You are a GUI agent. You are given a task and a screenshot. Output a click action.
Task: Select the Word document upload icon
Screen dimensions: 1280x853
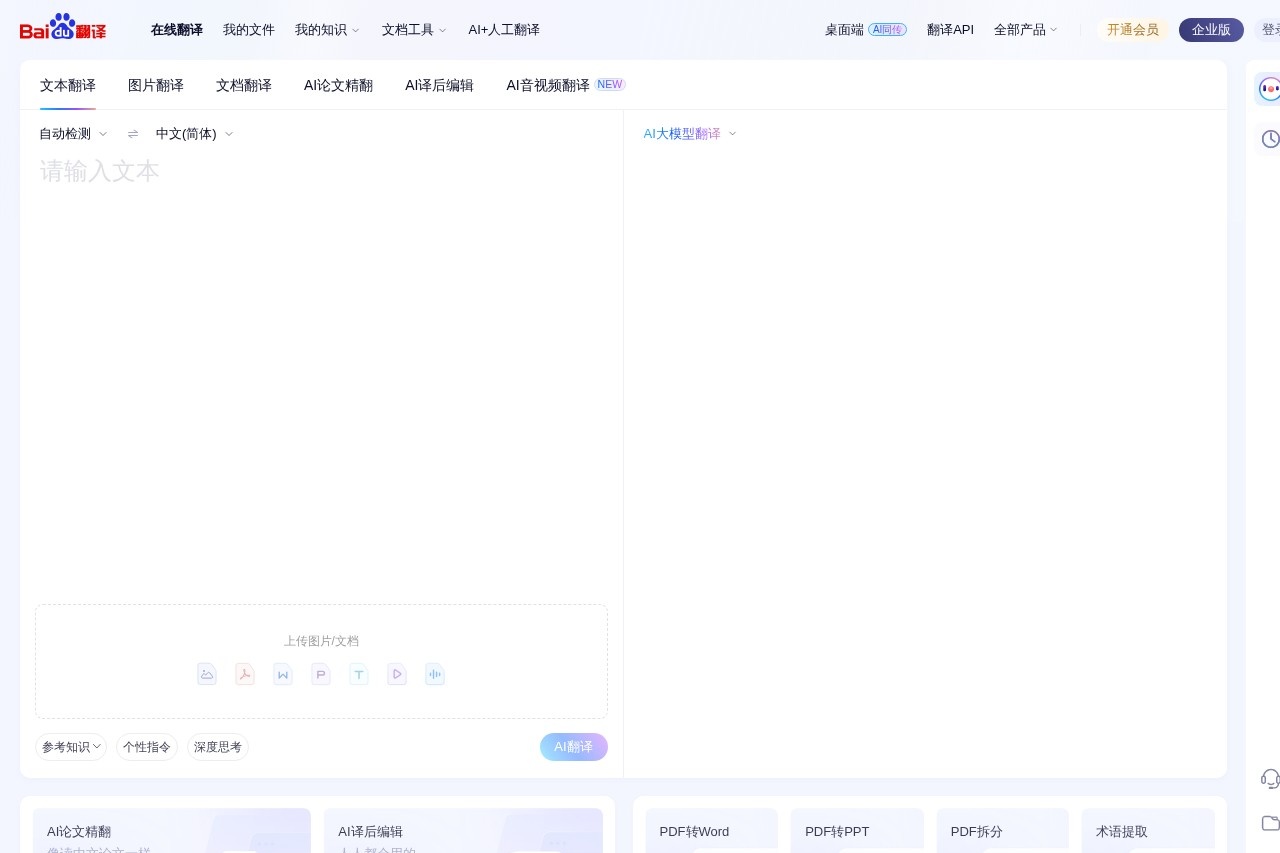(x=283, y=674)
